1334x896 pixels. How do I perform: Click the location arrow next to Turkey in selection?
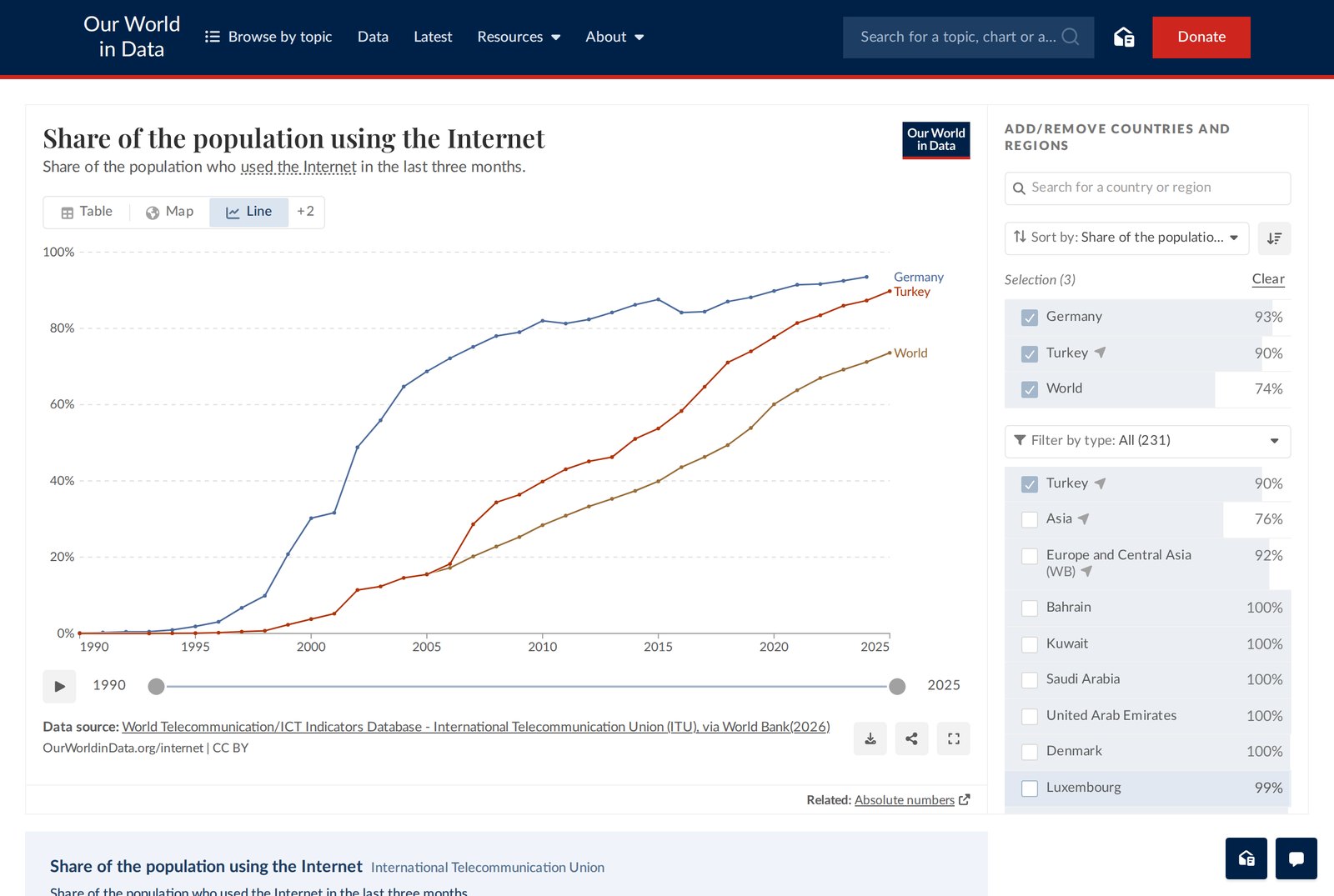click(1101, 353)
